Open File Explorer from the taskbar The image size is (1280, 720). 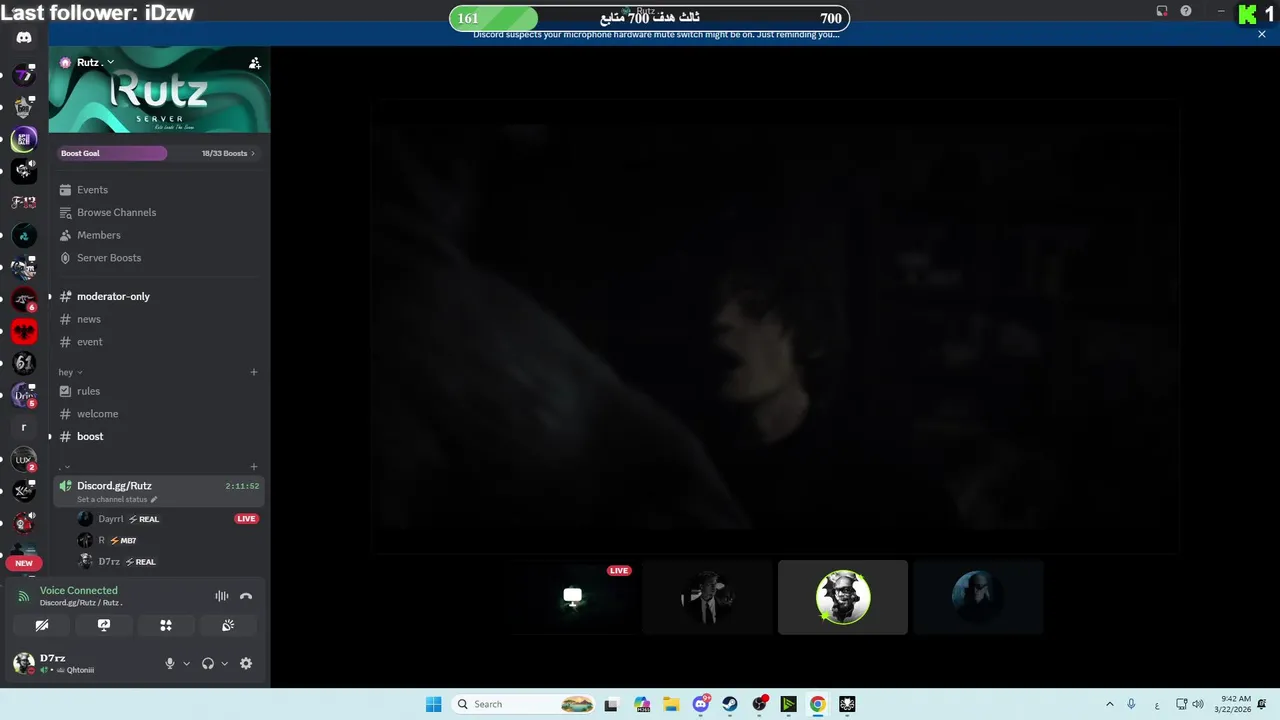point(671,704)
